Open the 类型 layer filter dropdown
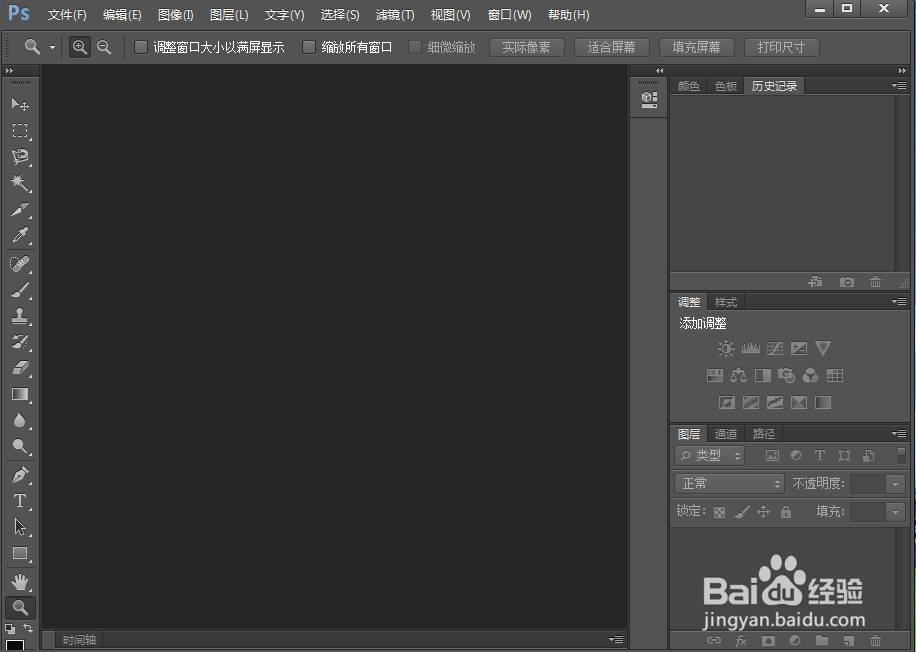This screenshot has height=652, width=916. (709, 456)
